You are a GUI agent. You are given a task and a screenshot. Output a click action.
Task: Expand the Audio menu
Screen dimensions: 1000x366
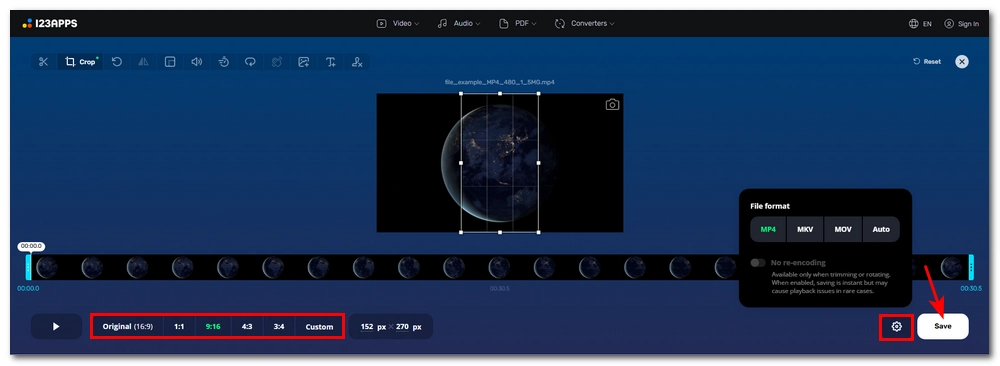tap(459, 24)
